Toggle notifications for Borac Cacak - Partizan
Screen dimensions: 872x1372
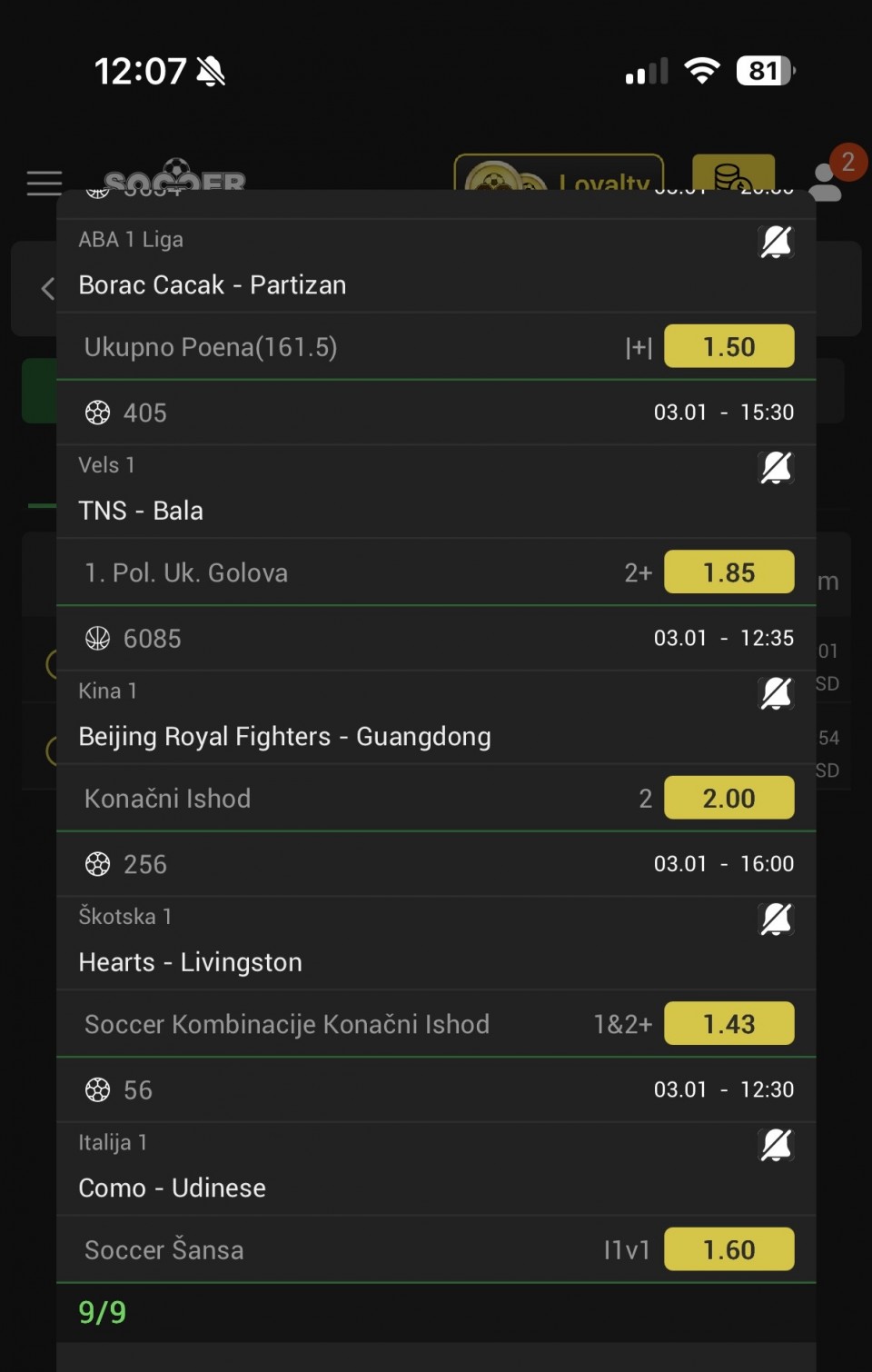pyautogui.click(x=776, y=243)
